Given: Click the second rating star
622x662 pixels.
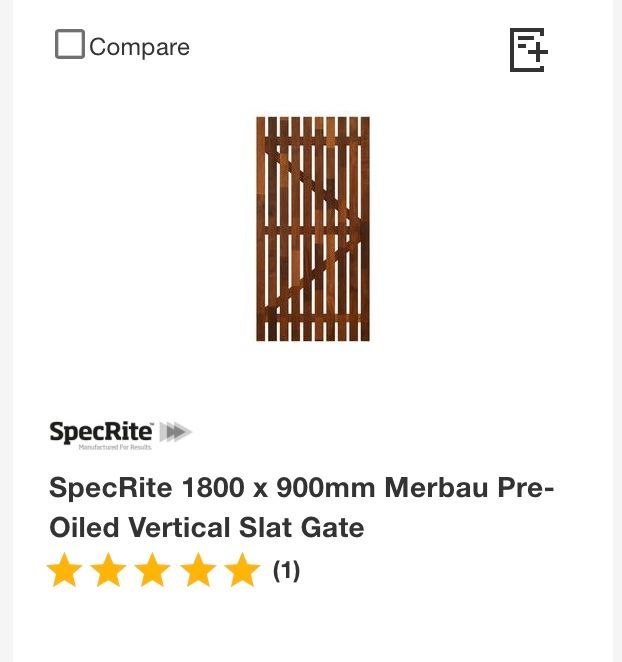Looking at the screenshot, I should [x=109, y=571].
